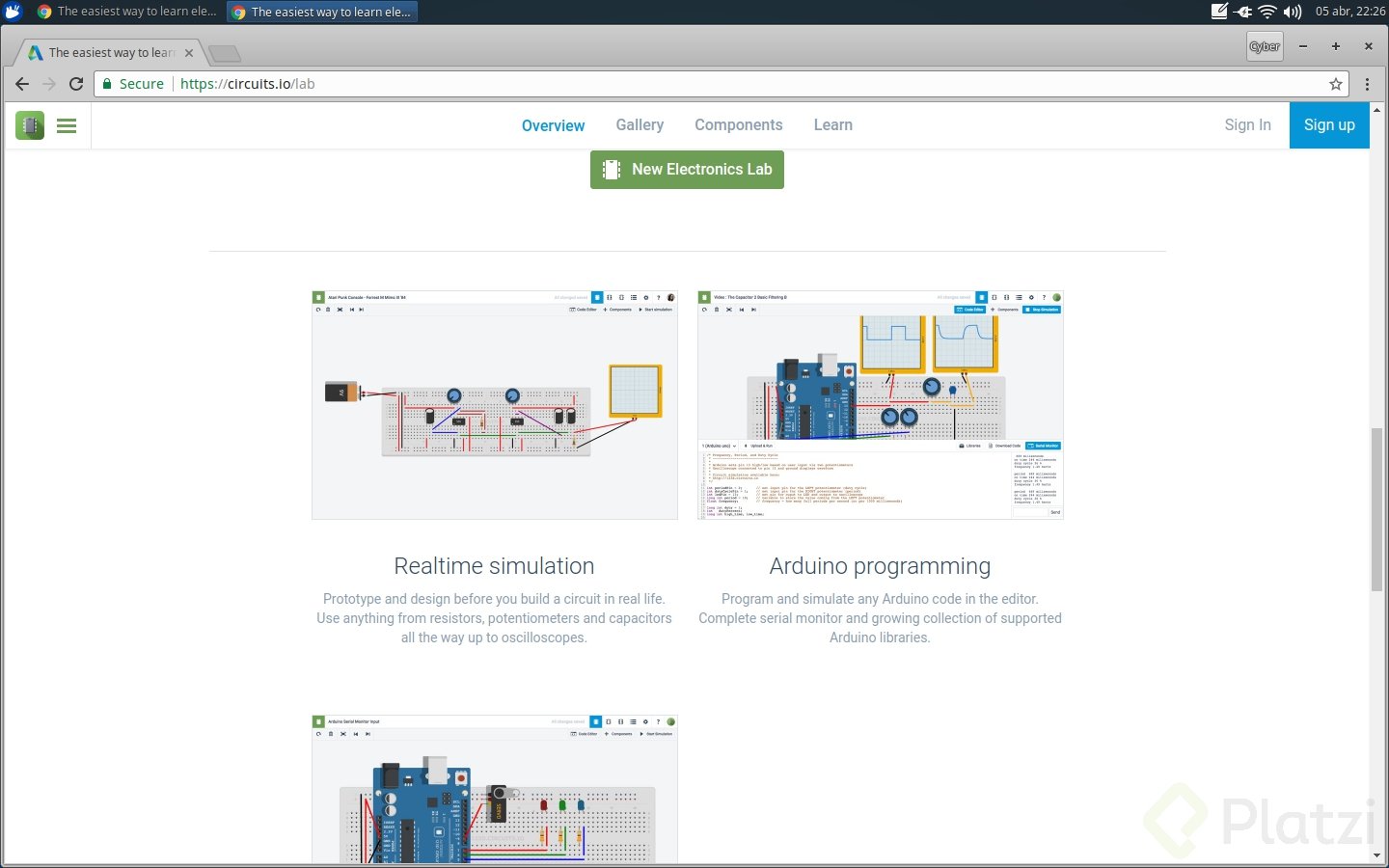The width and height of the screenshot is (1389, 868).
Task: Open the clock showing 05 abr, 22:26
Action: (x=1349, y=12)
